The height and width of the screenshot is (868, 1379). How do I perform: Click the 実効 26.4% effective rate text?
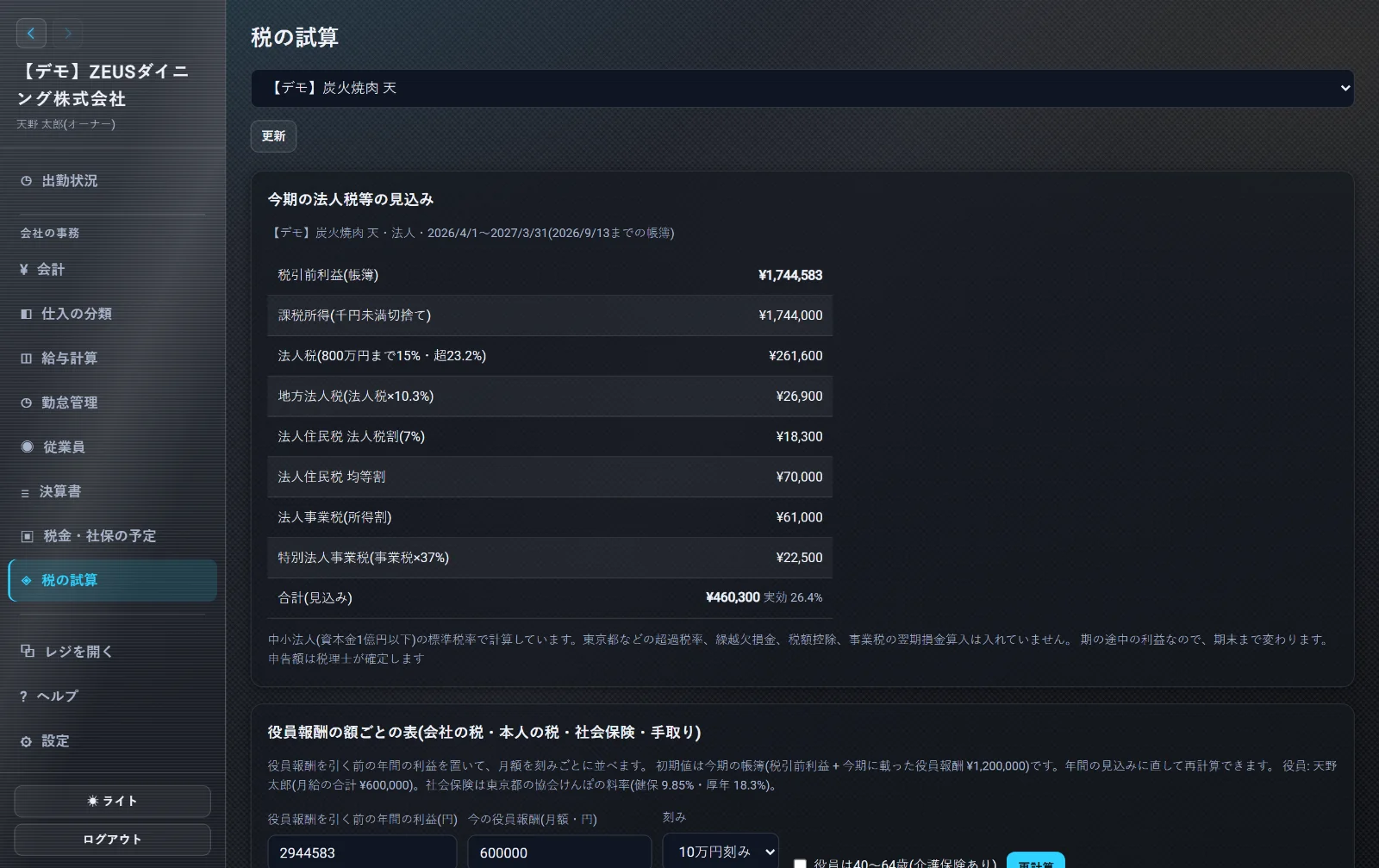click(x=793, y=597)
